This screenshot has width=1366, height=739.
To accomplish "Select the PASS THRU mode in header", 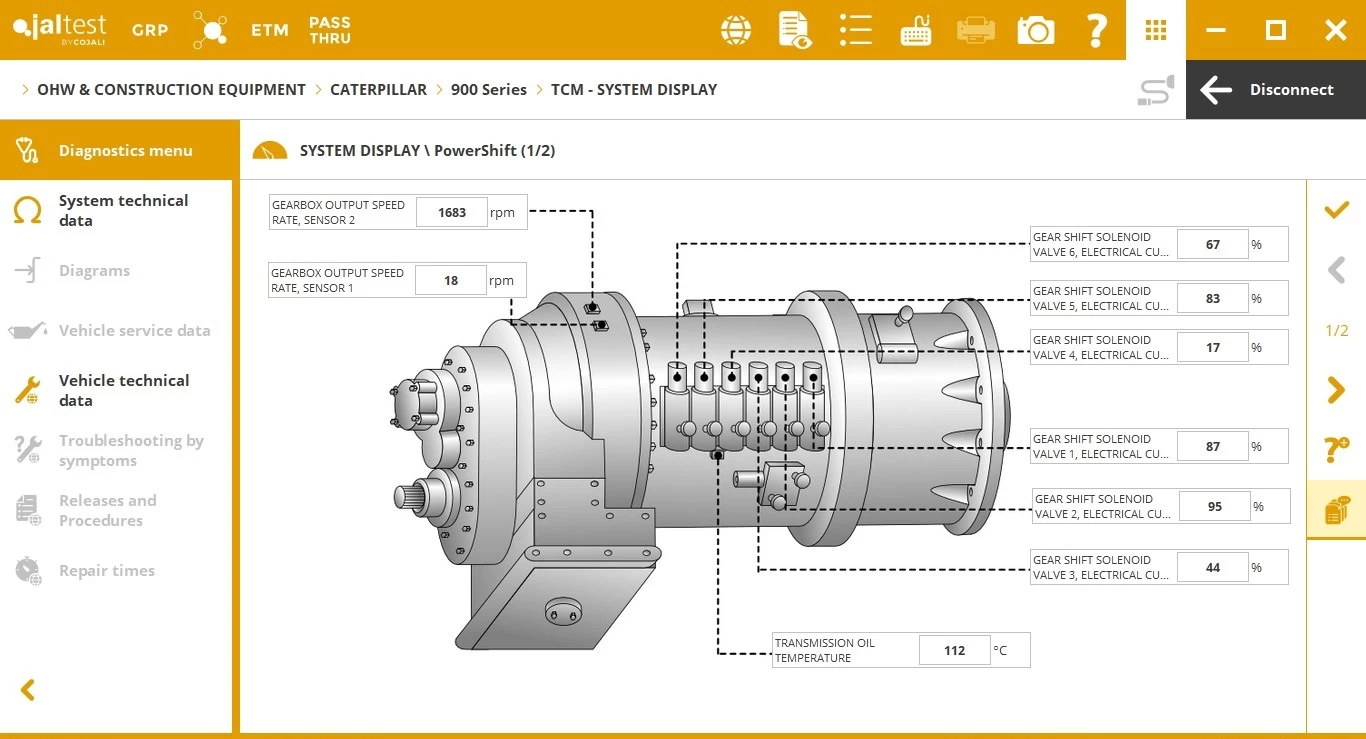I will point(330,30).
